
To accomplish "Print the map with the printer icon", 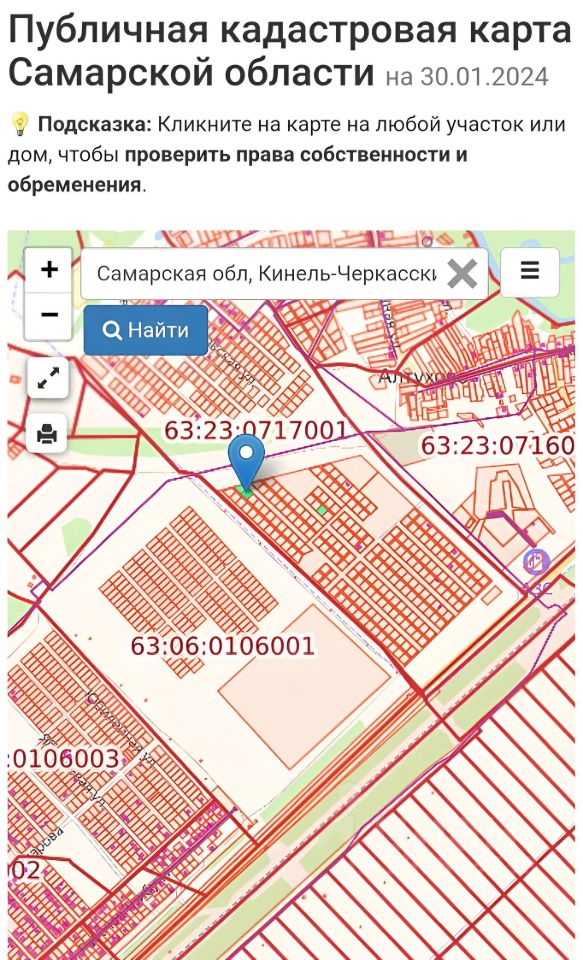I will [x=48, y=433].
